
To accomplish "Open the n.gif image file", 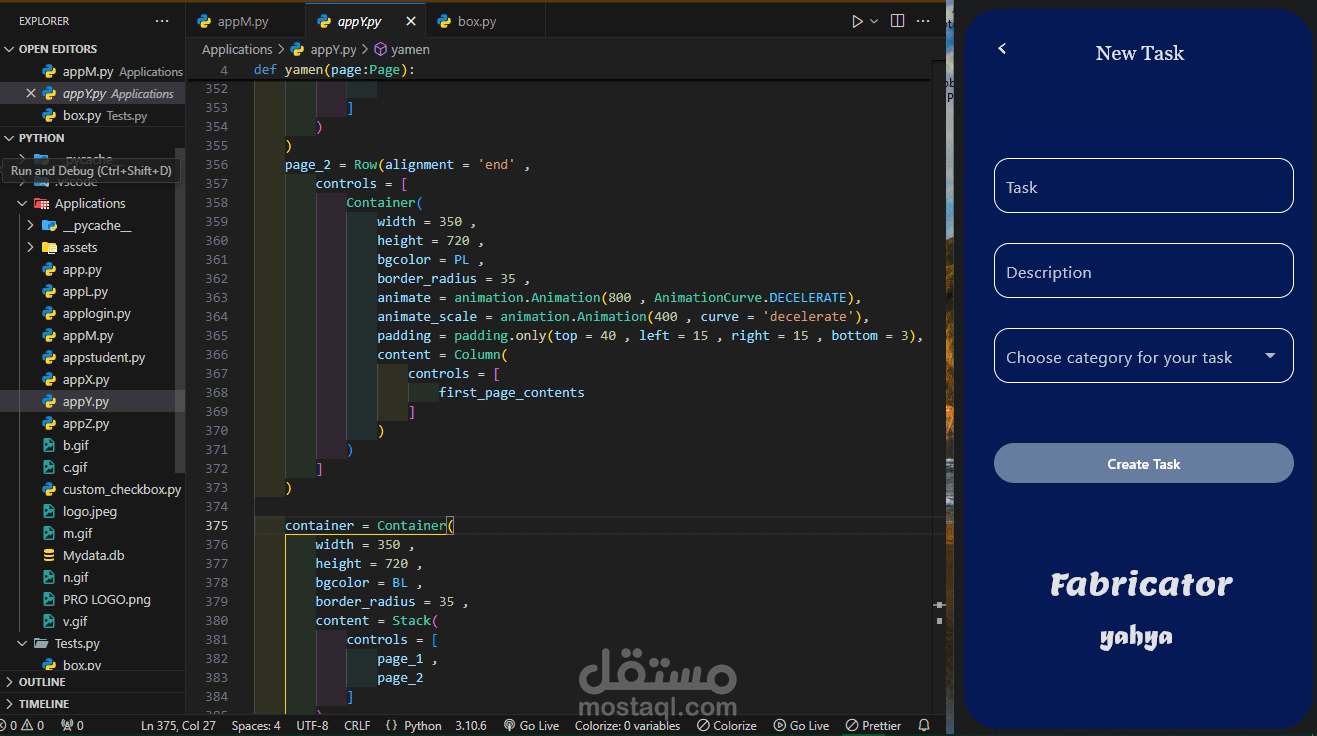I will (75, 578).
